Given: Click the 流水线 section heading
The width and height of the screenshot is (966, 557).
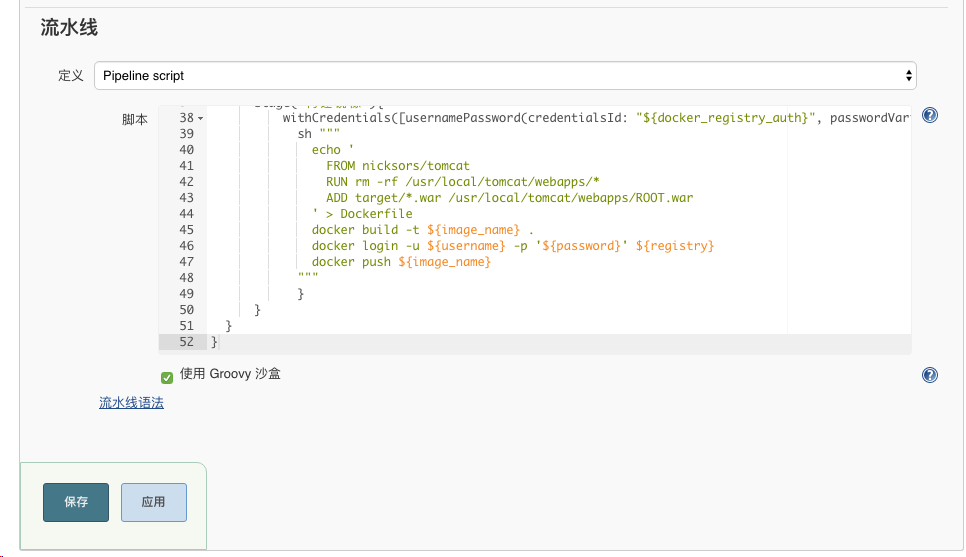Looking at the screenshot, I should (x=69, y=27).
